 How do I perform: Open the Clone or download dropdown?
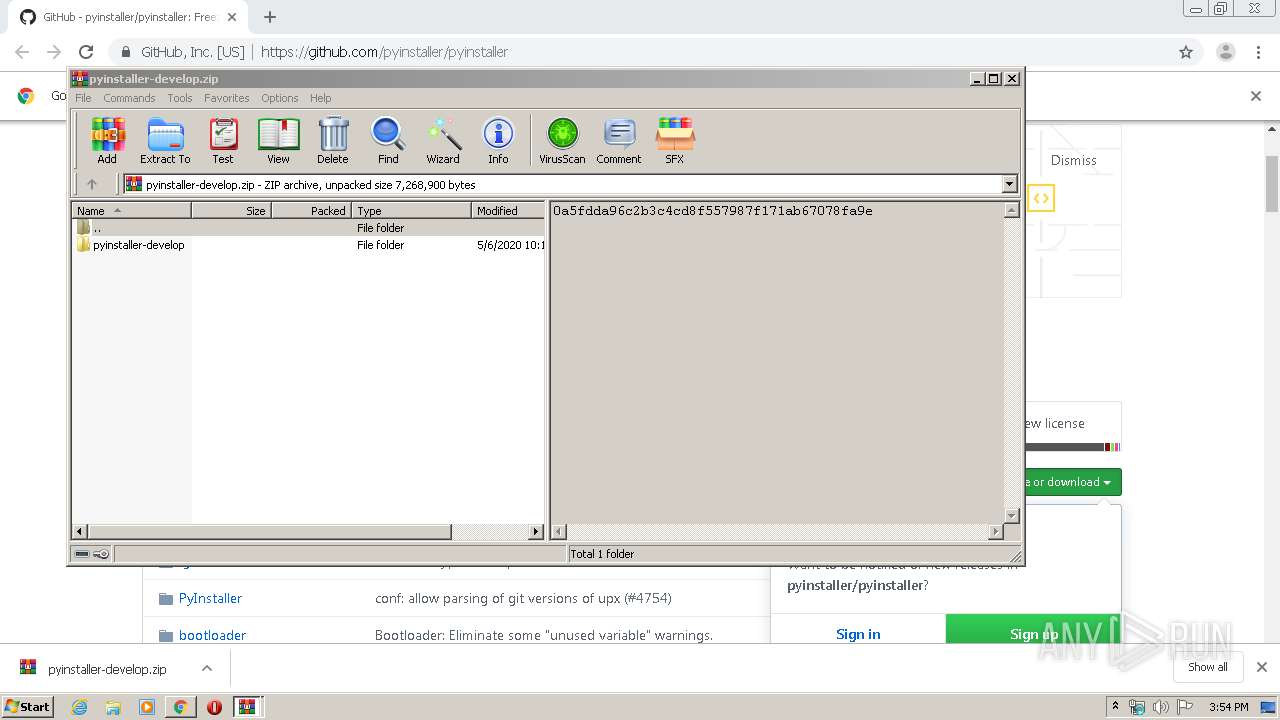coord(1072,482)
